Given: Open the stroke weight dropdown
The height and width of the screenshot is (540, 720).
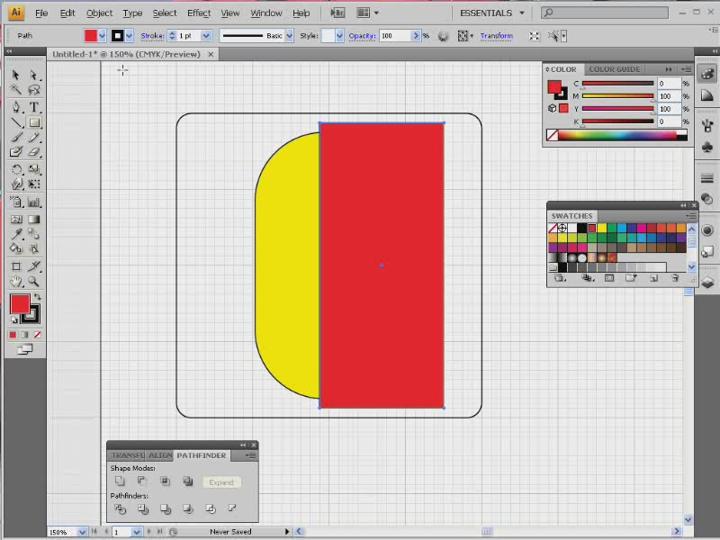Looking at the screenshot, I should (206, 35).
